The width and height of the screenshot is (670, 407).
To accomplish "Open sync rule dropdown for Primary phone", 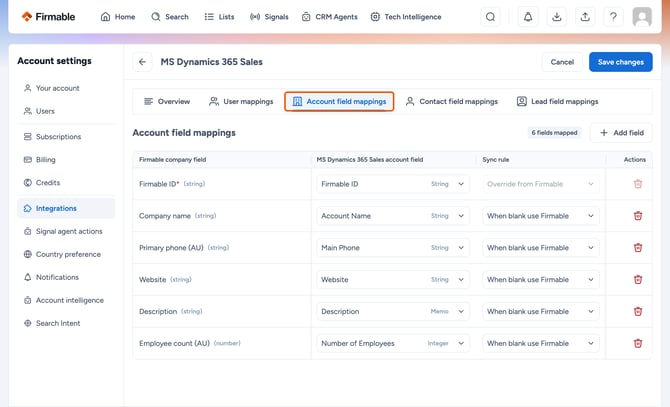I will click(541, 248).
